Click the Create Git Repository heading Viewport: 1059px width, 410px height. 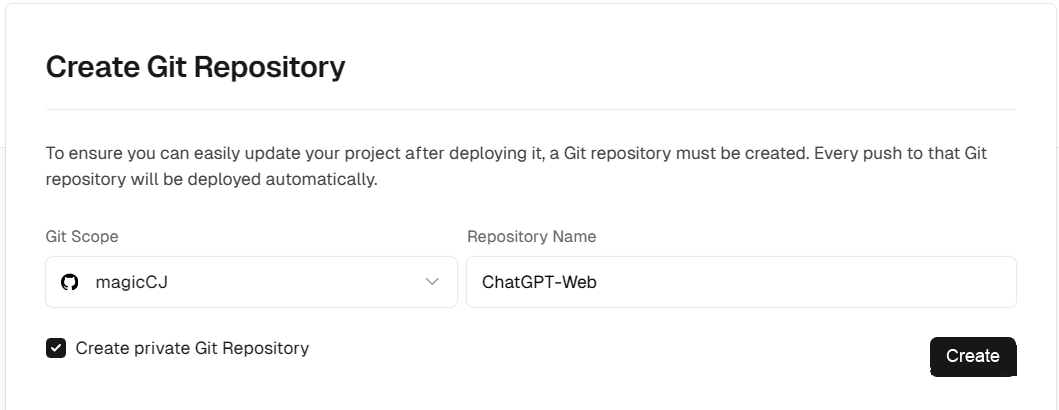[x=195, y=68]
